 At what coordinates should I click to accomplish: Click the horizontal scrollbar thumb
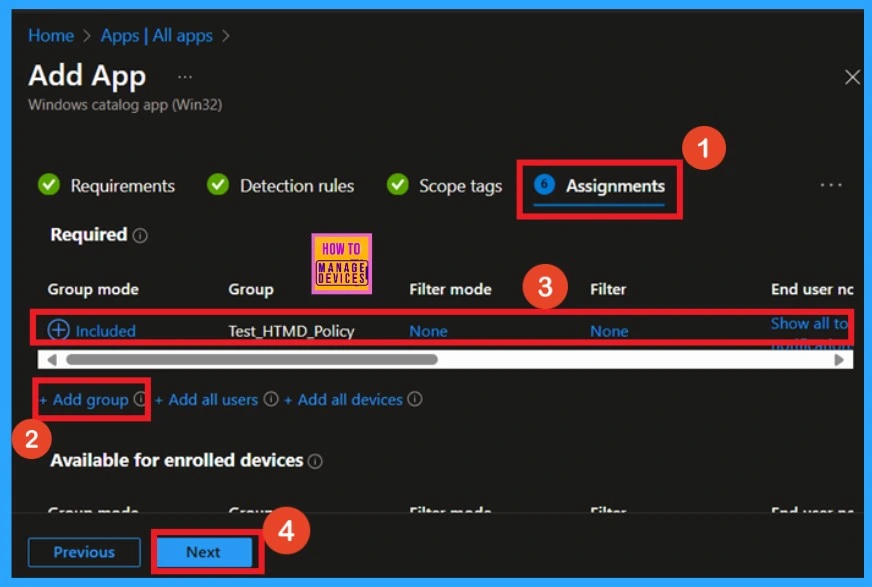point(252,360)
